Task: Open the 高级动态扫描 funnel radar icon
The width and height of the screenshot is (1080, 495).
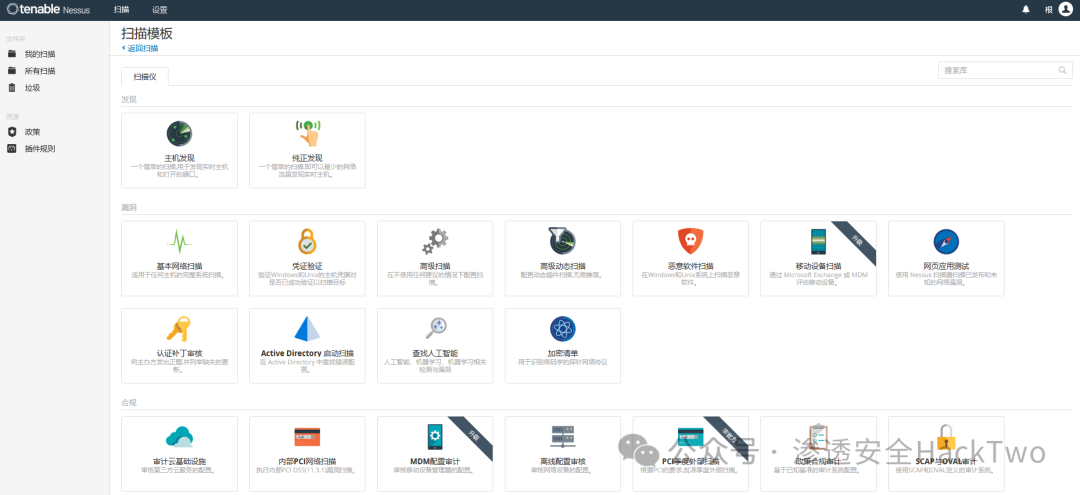Action: pos(563,241)
